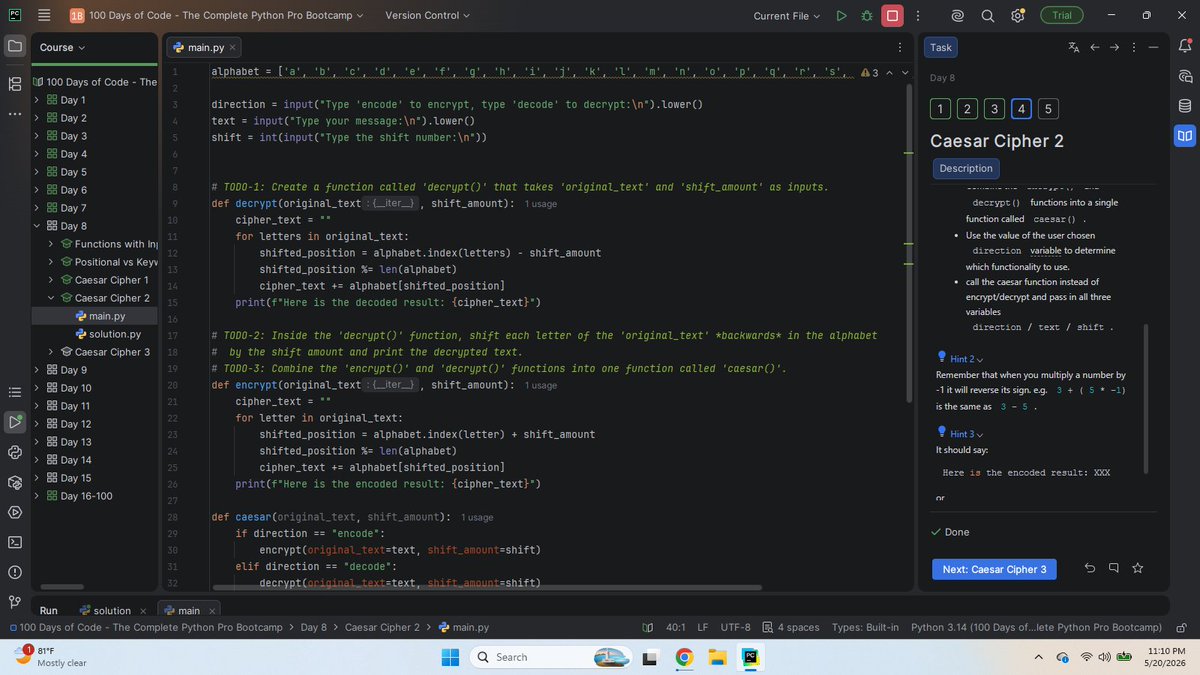
Task: Click the warnings indicator showing 3 problems
Action: 869,73
